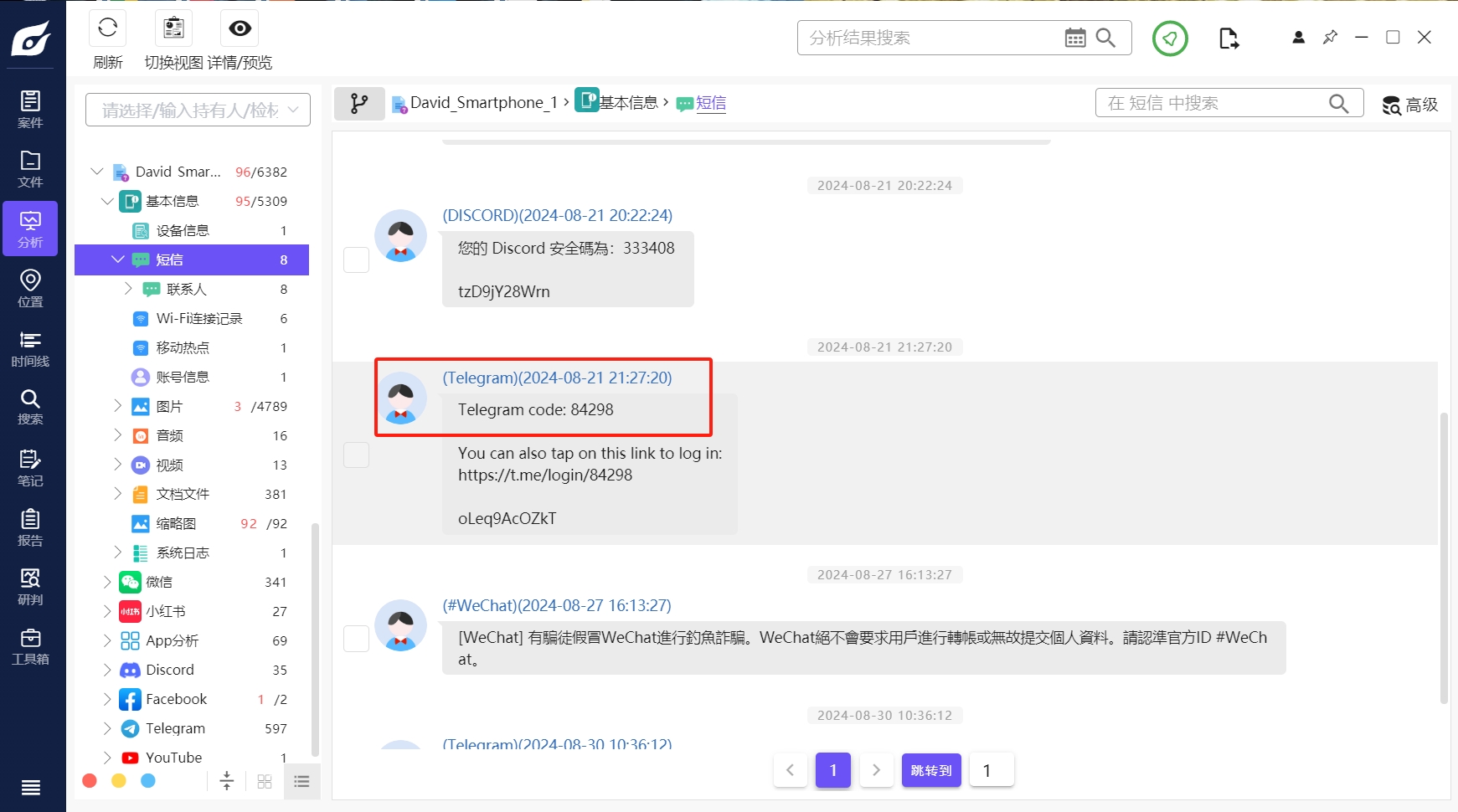Check the Discord security code message checkbox
The image size is (1458, 812).
point(357,260)
